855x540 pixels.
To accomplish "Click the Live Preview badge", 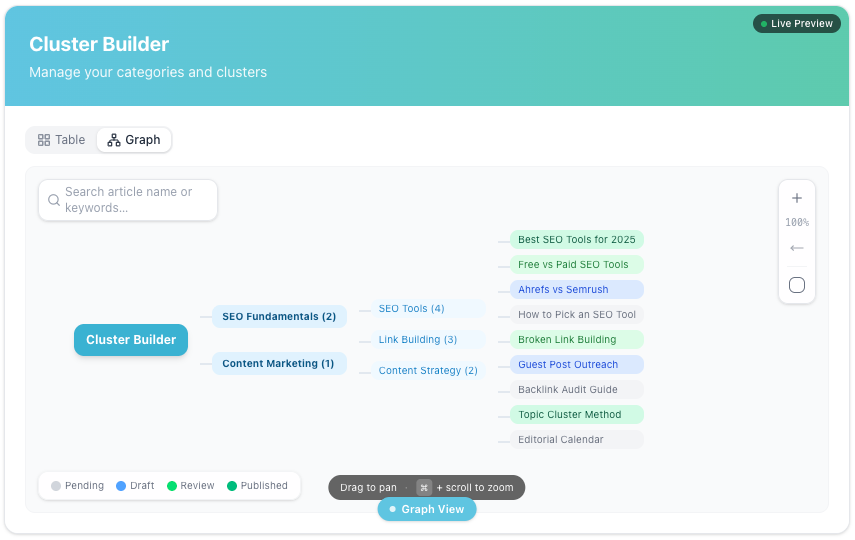I will 797,23.
